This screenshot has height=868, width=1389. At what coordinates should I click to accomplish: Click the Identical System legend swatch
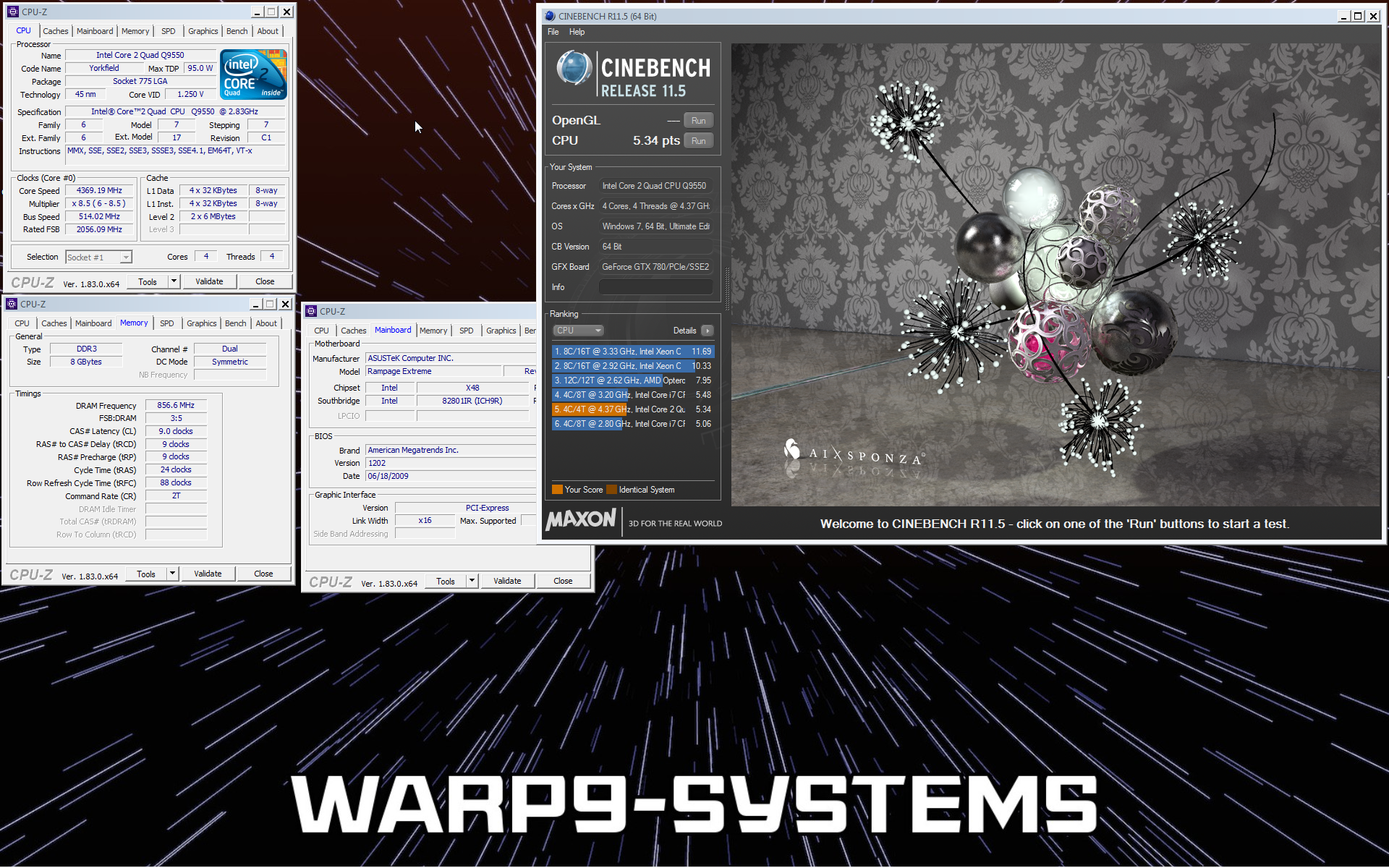click(x=611, y=490)
